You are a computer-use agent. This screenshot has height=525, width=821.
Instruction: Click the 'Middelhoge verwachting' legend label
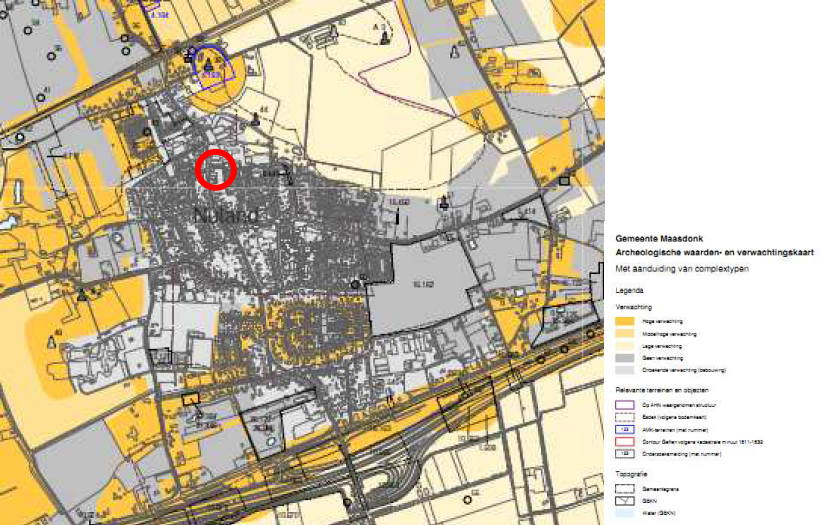coord(669,334)
